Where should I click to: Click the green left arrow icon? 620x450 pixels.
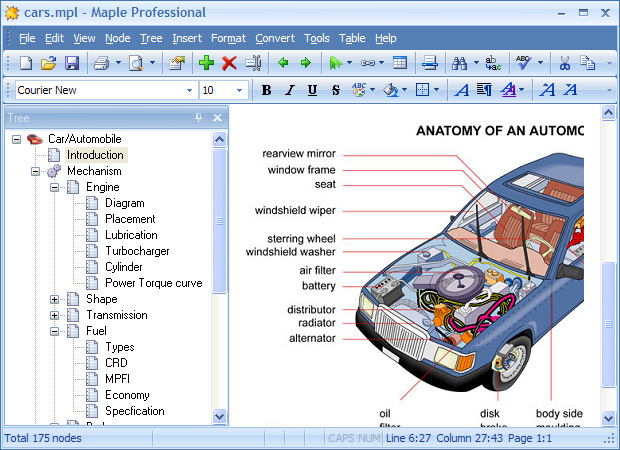[283, 63]
